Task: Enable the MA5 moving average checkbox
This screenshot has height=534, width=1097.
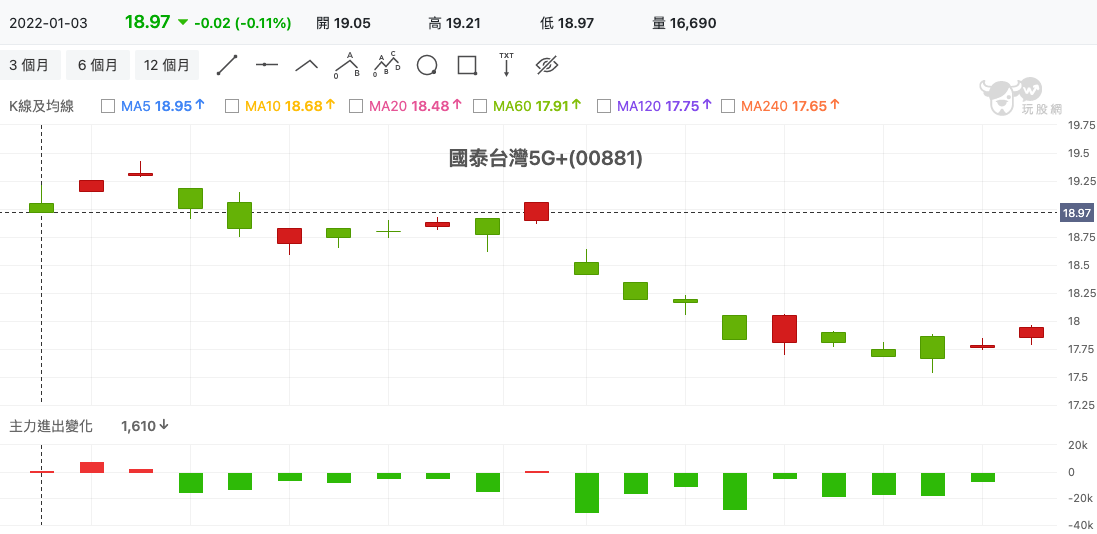Action: pos(108,106)
